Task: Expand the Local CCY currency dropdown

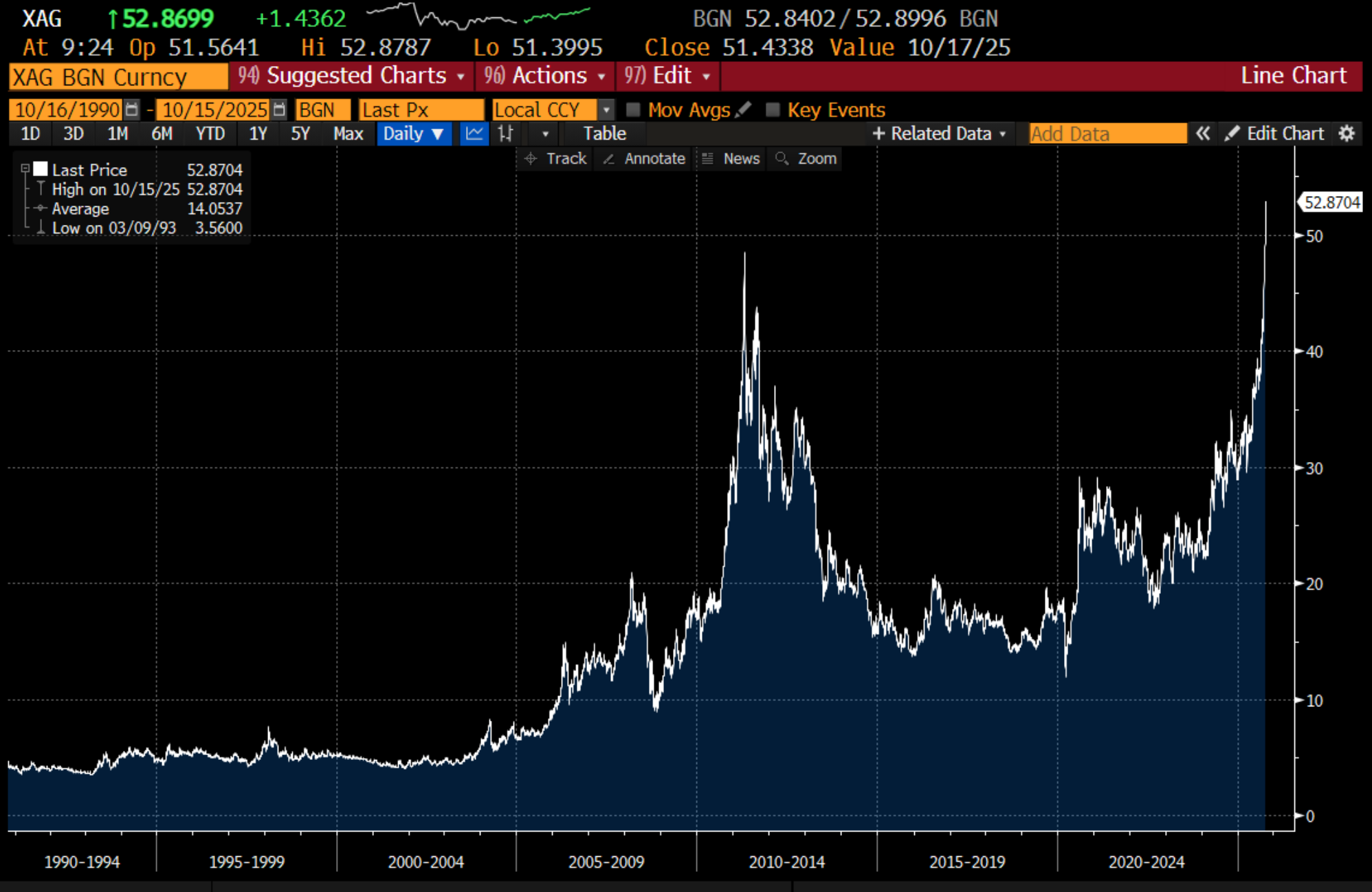Action: 606,109
